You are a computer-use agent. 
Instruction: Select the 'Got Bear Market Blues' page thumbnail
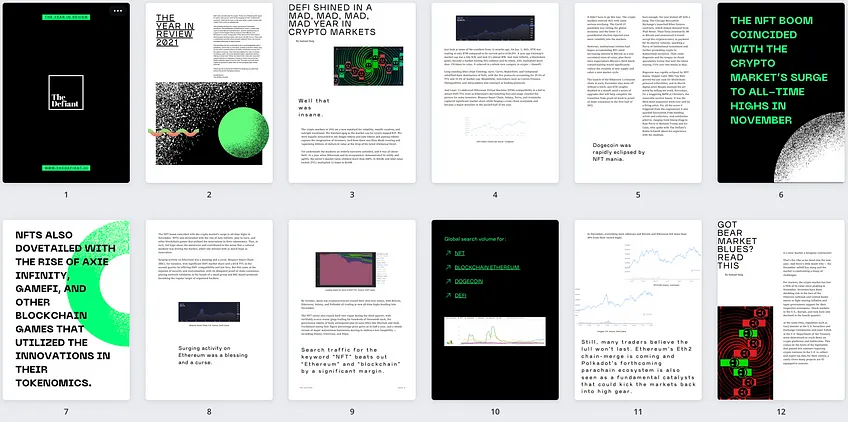tap(781, 310)
